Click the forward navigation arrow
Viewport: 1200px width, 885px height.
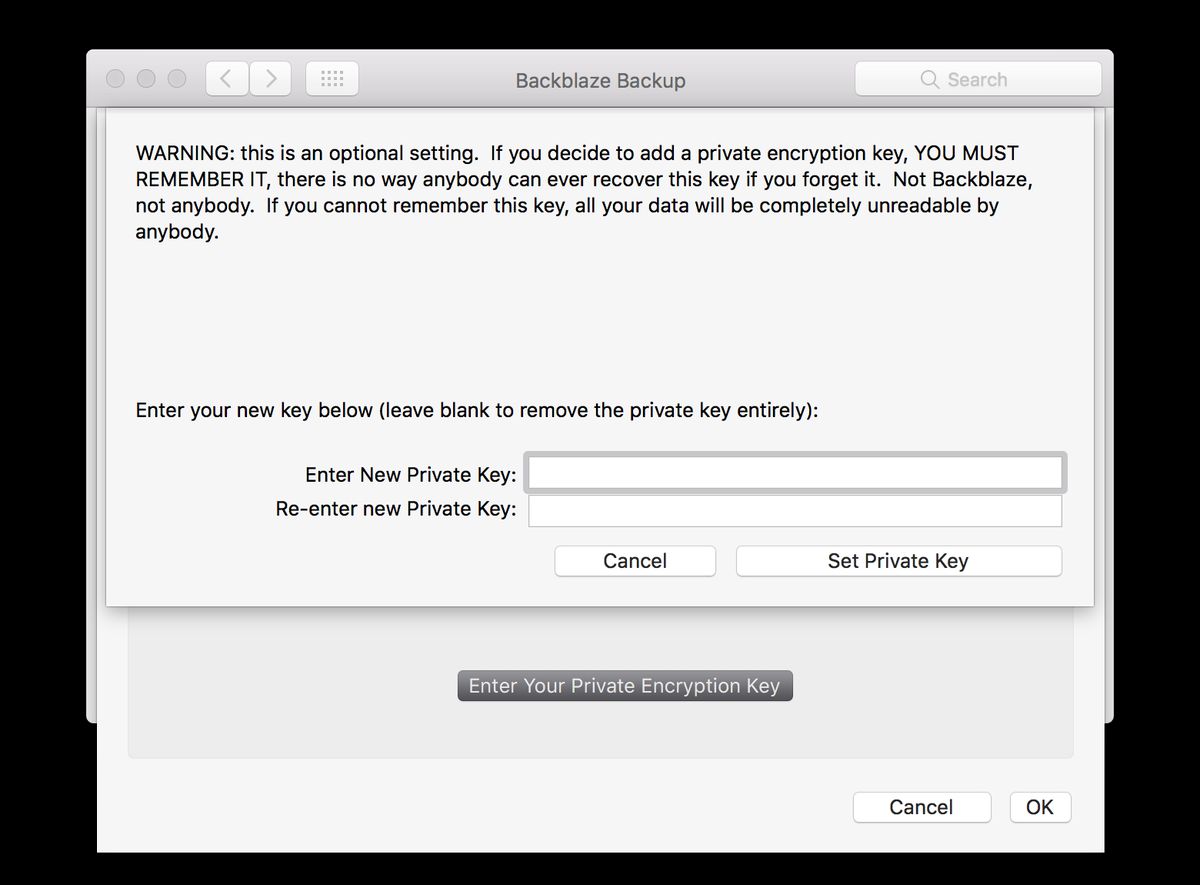[x=270, y=79]
